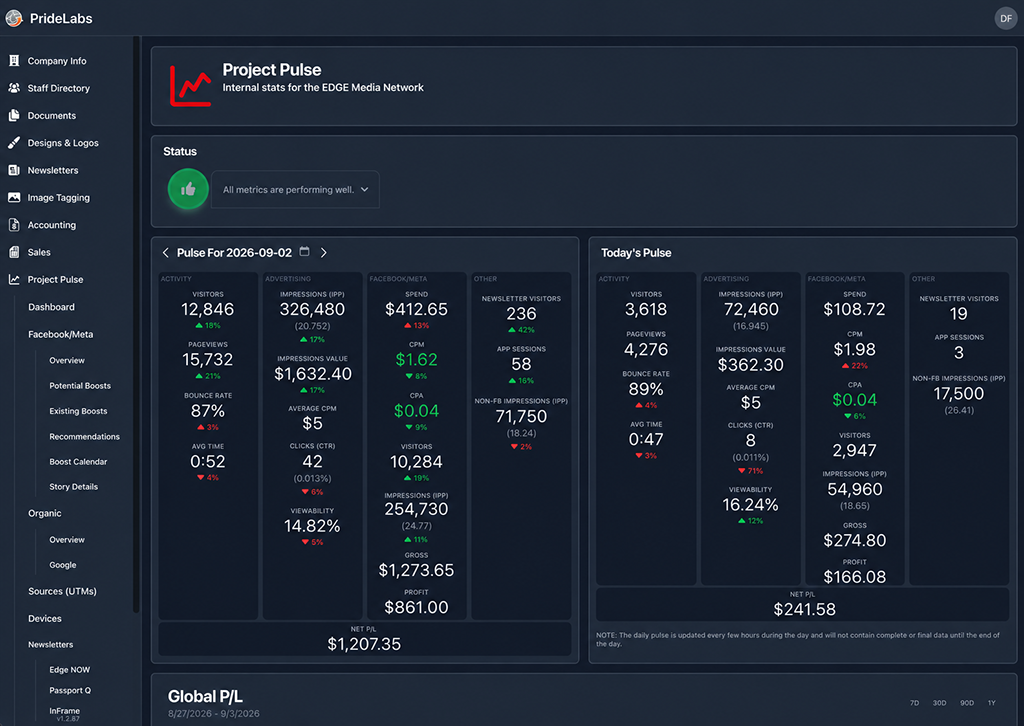Click today's viewability value 16.24%
Screen dimensions: 1024x726
(x=750, y=505)
